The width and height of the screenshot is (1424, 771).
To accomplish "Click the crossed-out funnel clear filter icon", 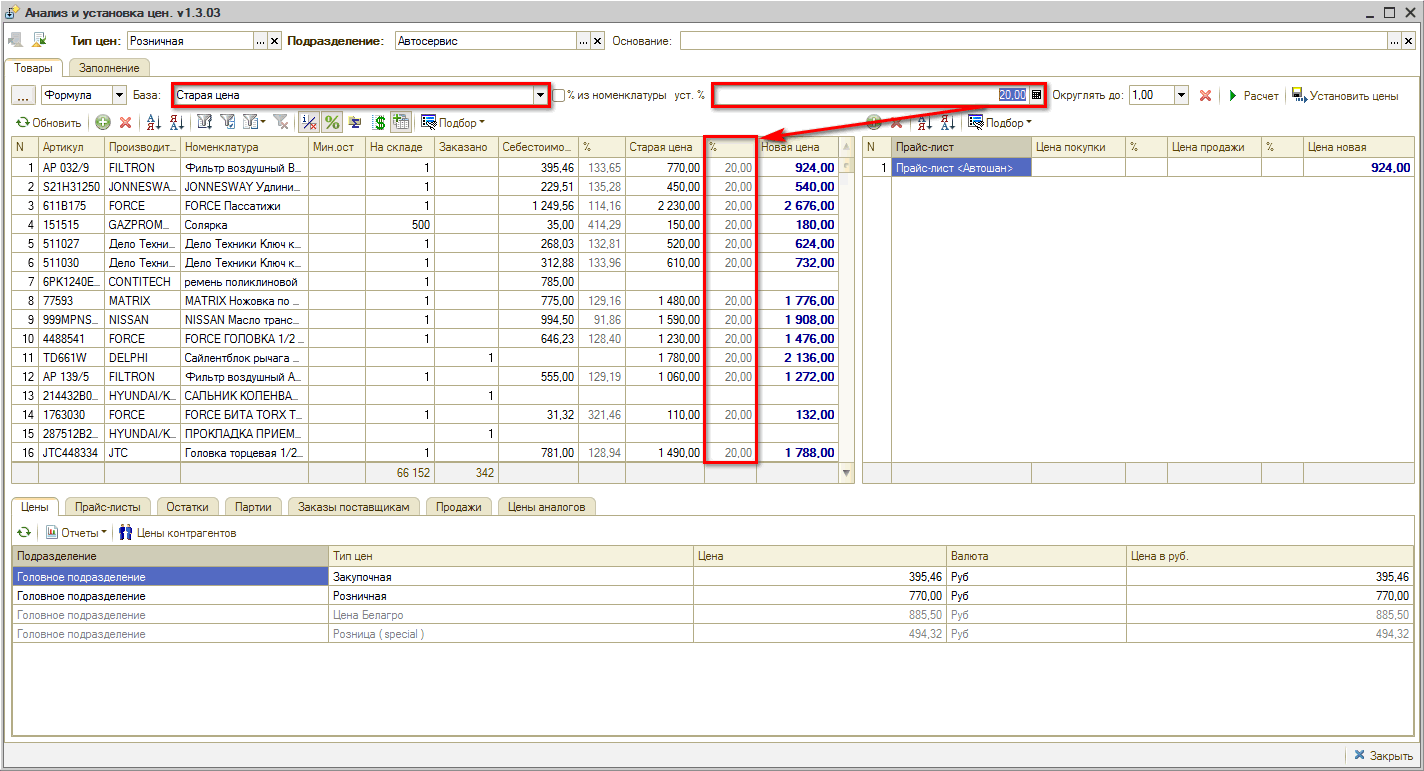I will coord(281,123).
